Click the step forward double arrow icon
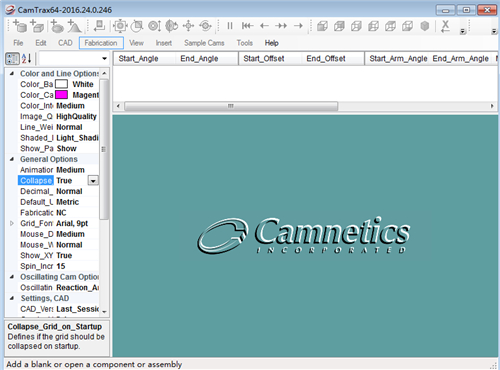This screenshot has height=370, width=500. 281,26
